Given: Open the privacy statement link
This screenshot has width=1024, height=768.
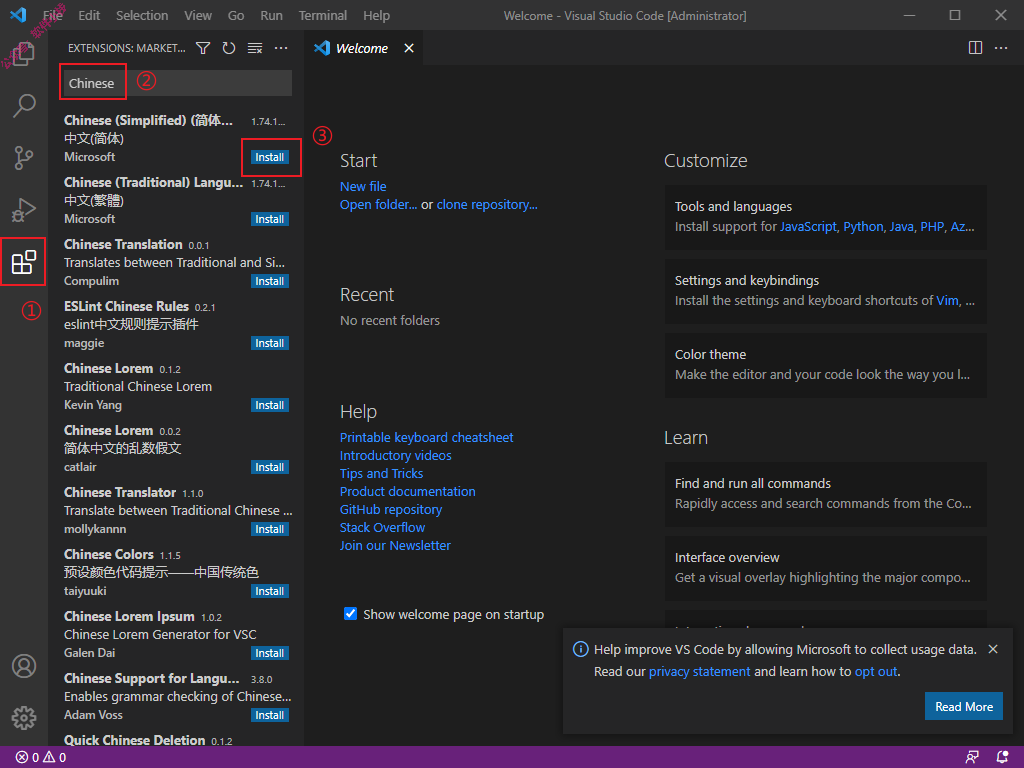Looking at the screenshot, I should coord(699,672).
